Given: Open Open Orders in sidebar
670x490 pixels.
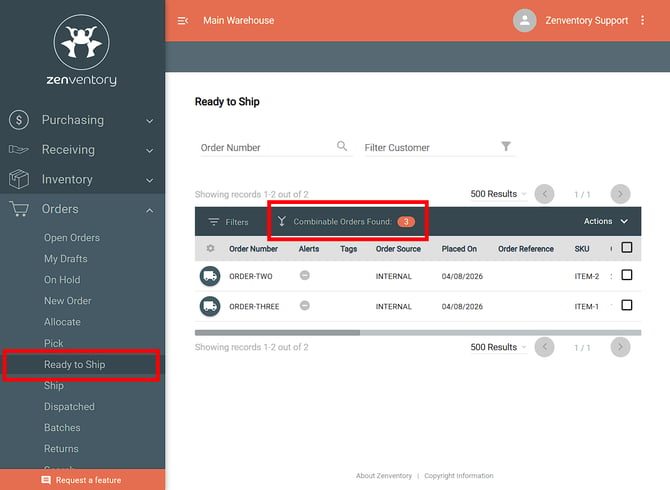Looking at the screenshot, I should [x=72, y=238].
